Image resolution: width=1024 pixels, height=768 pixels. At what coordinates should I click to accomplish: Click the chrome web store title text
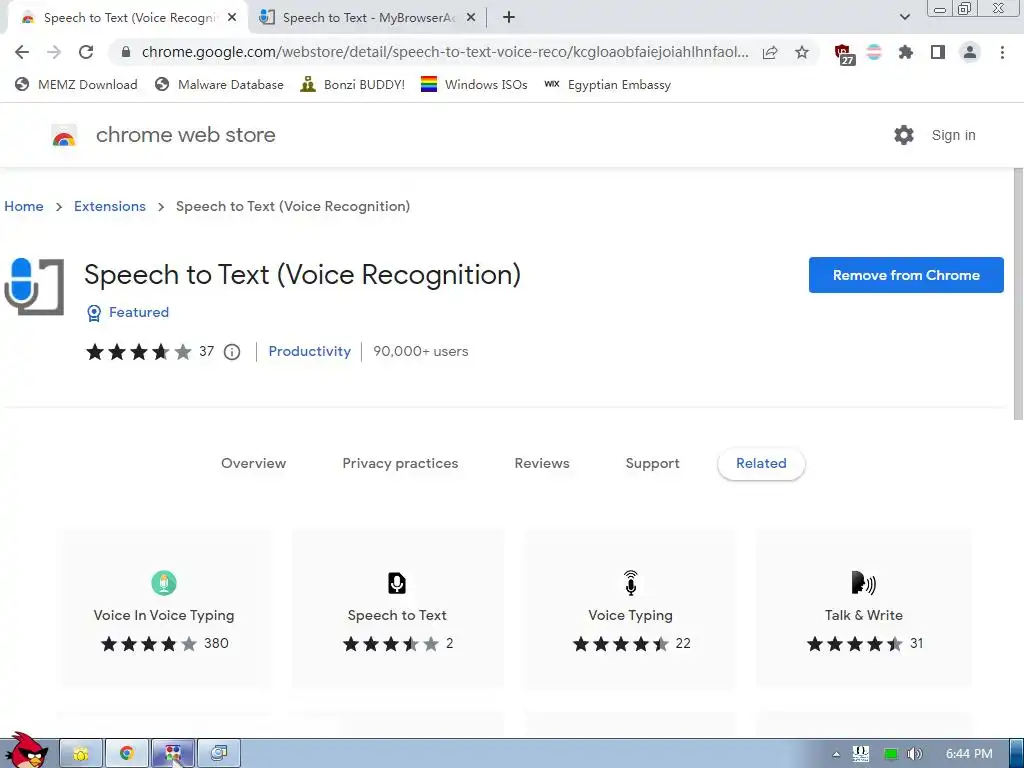pos(185,135)
